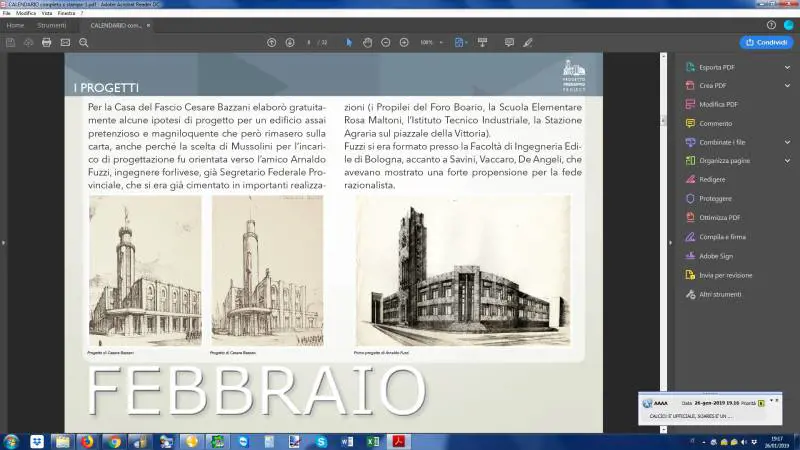
Task: Expand the Esporta PDF options
Action: (786, 67)
